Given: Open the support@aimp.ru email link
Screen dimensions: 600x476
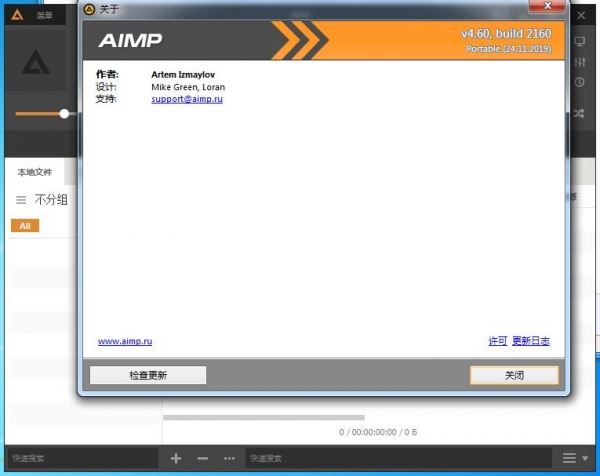Looking at the screenshot, I should [187, 99].
